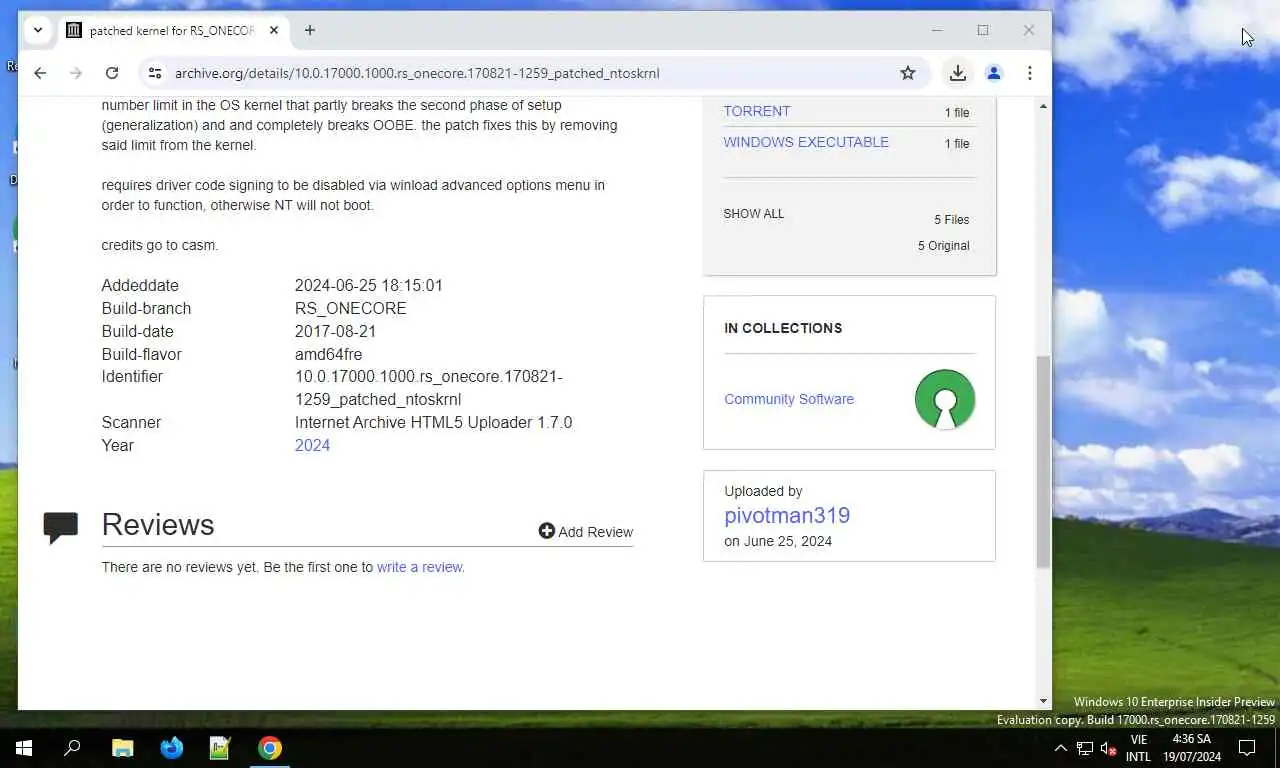Image resolution: width=1280 pixels, height=768 pixels.
Task: Show hidden system tray icons
Action: 1061,748
